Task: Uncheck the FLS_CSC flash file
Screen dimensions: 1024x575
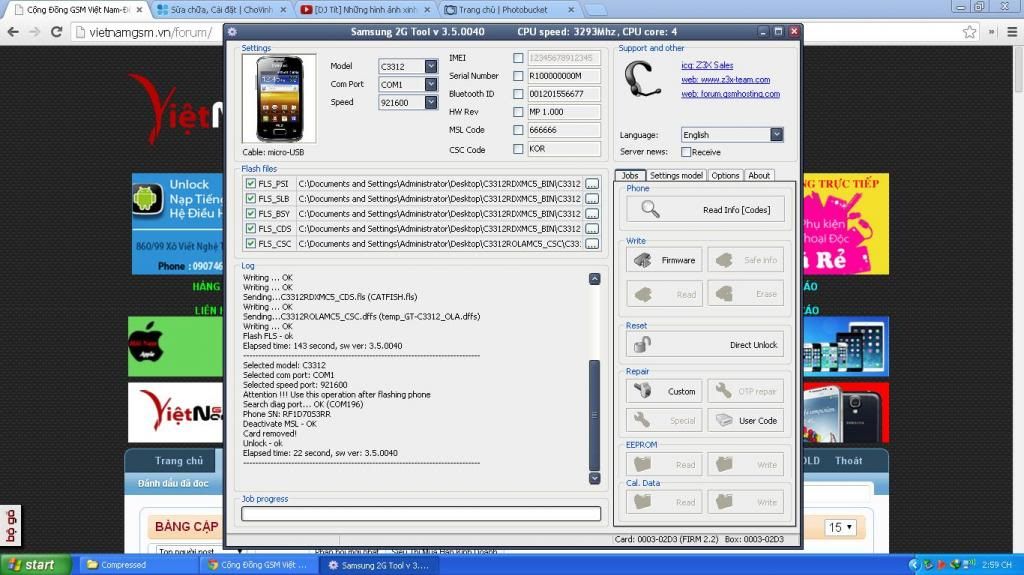Action: pyautogui.click(x=250, y=243)
